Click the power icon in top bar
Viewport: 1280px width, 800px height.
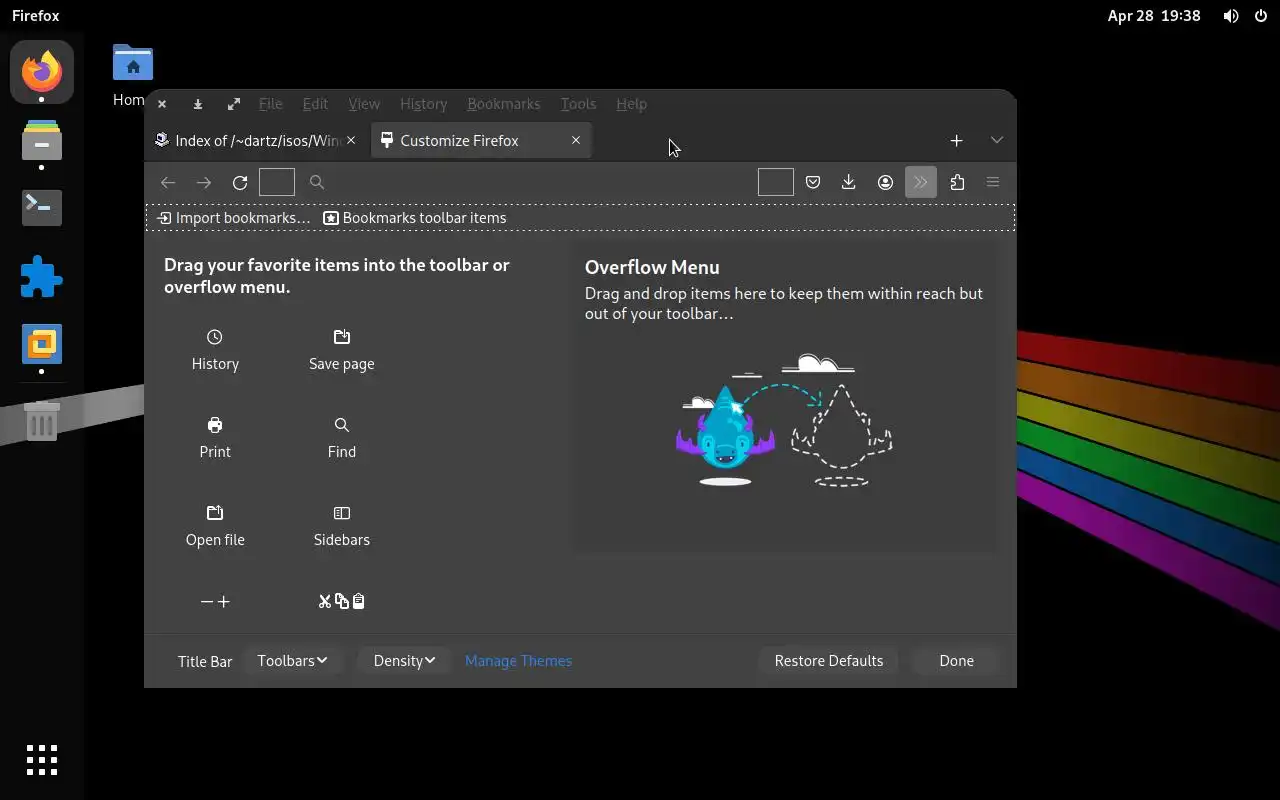pyautogui.click(x=1259, y=16)
